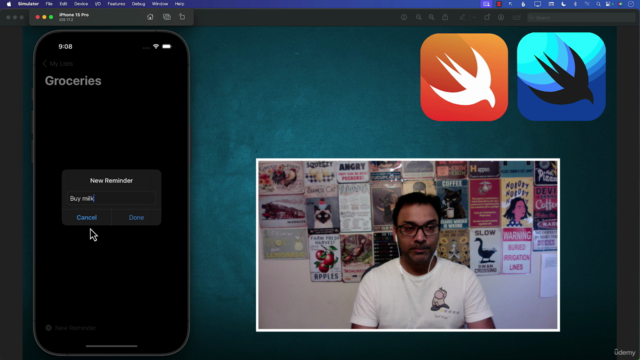
Task: Expand the markup pen dropdown arrow
Action: coord(474,18)
